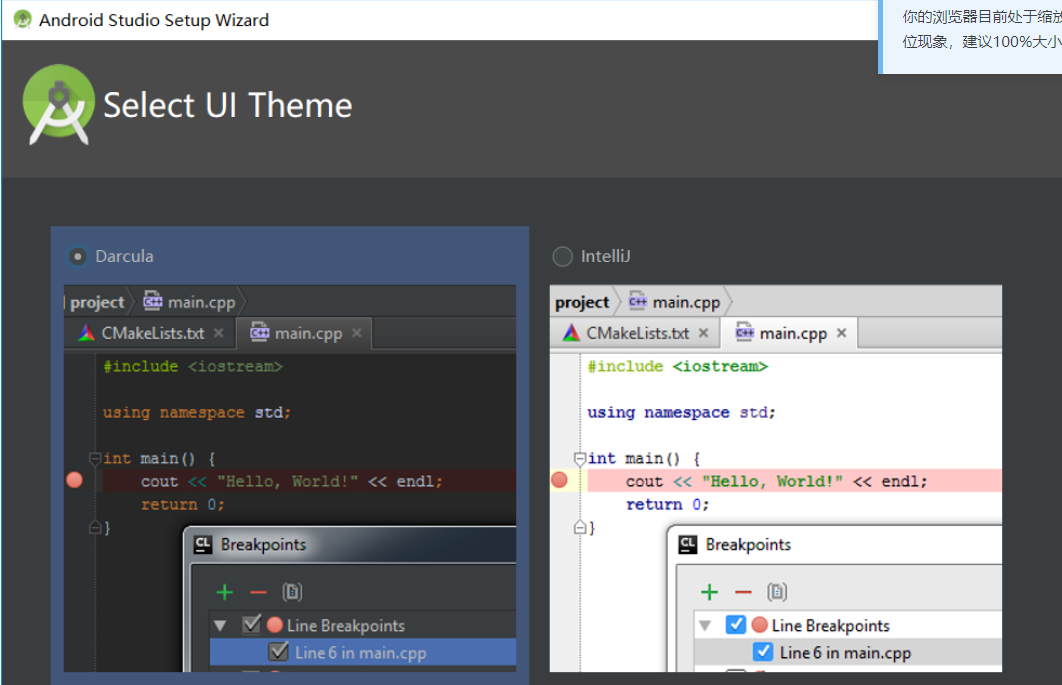Select the Darcula theme radio button
Screen dimensions: 1062x685
[77, 257]
